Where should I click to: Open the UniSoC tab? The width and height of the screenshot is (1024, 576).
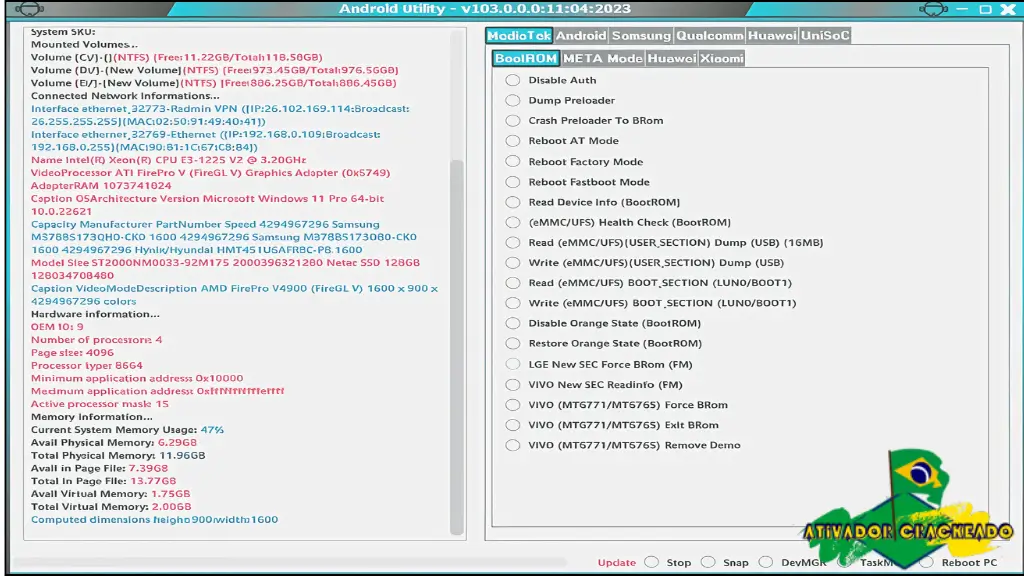pyautogui.click(x=825, y=35)
